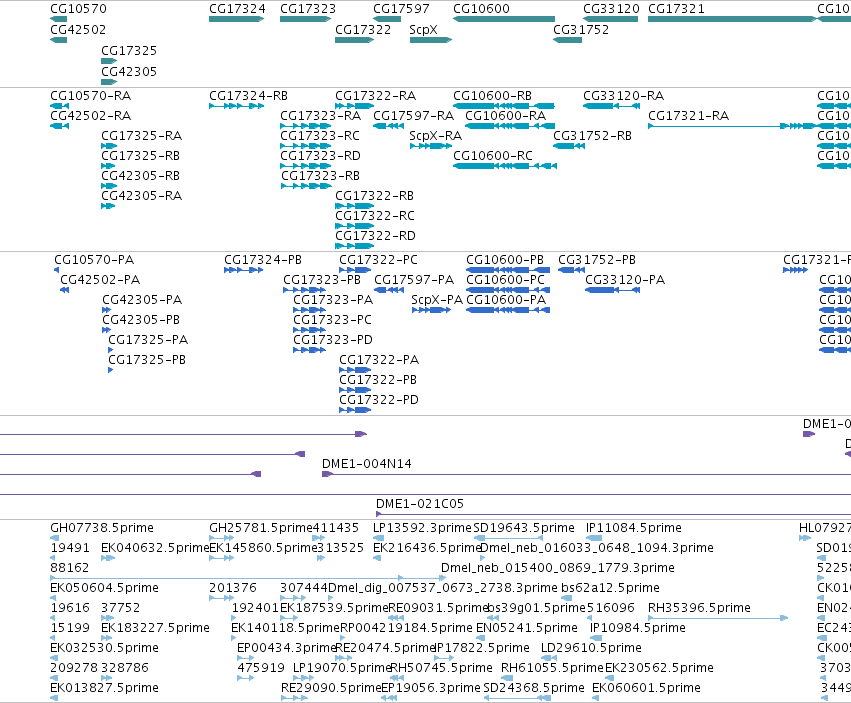Select EST label Dmel_neb_015400_0869_1779.3prime
This screenshot has width=851, height=703.
[558, 568]
